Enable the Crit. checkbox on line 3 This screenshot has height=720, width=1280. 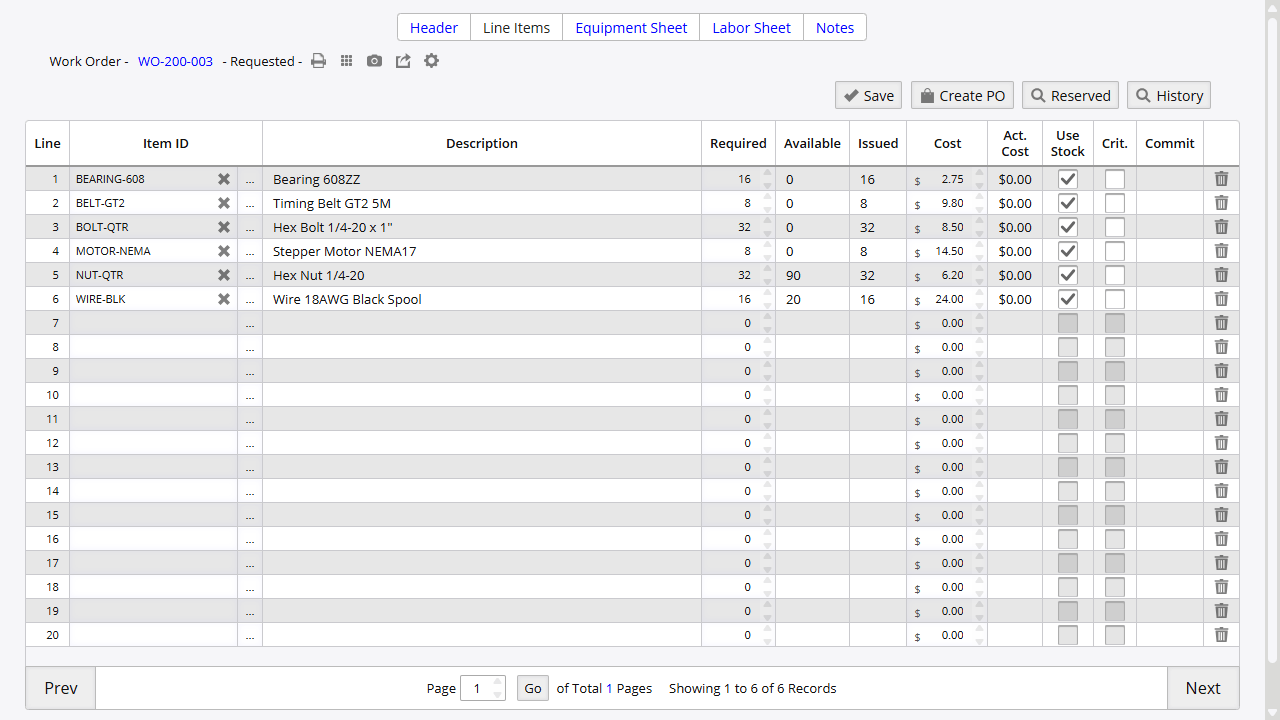pyautogui.click(x=1114, y=227)
